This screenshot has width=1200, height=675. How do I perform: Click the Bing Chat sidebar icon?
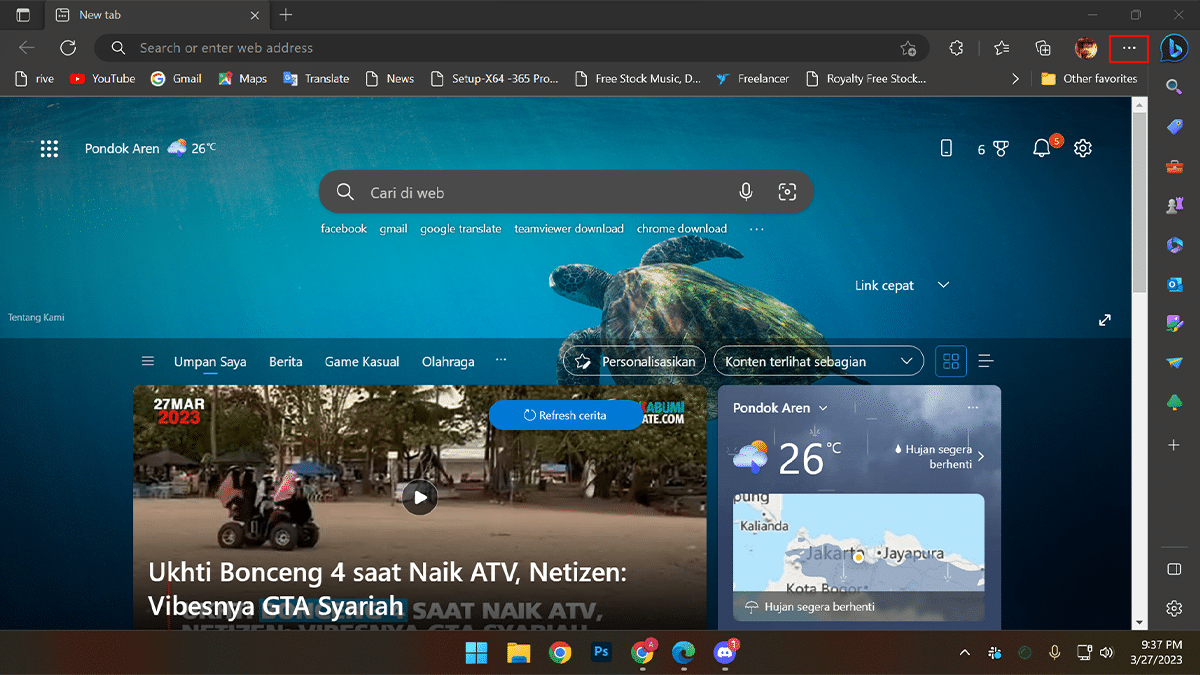click(1174, 48)
